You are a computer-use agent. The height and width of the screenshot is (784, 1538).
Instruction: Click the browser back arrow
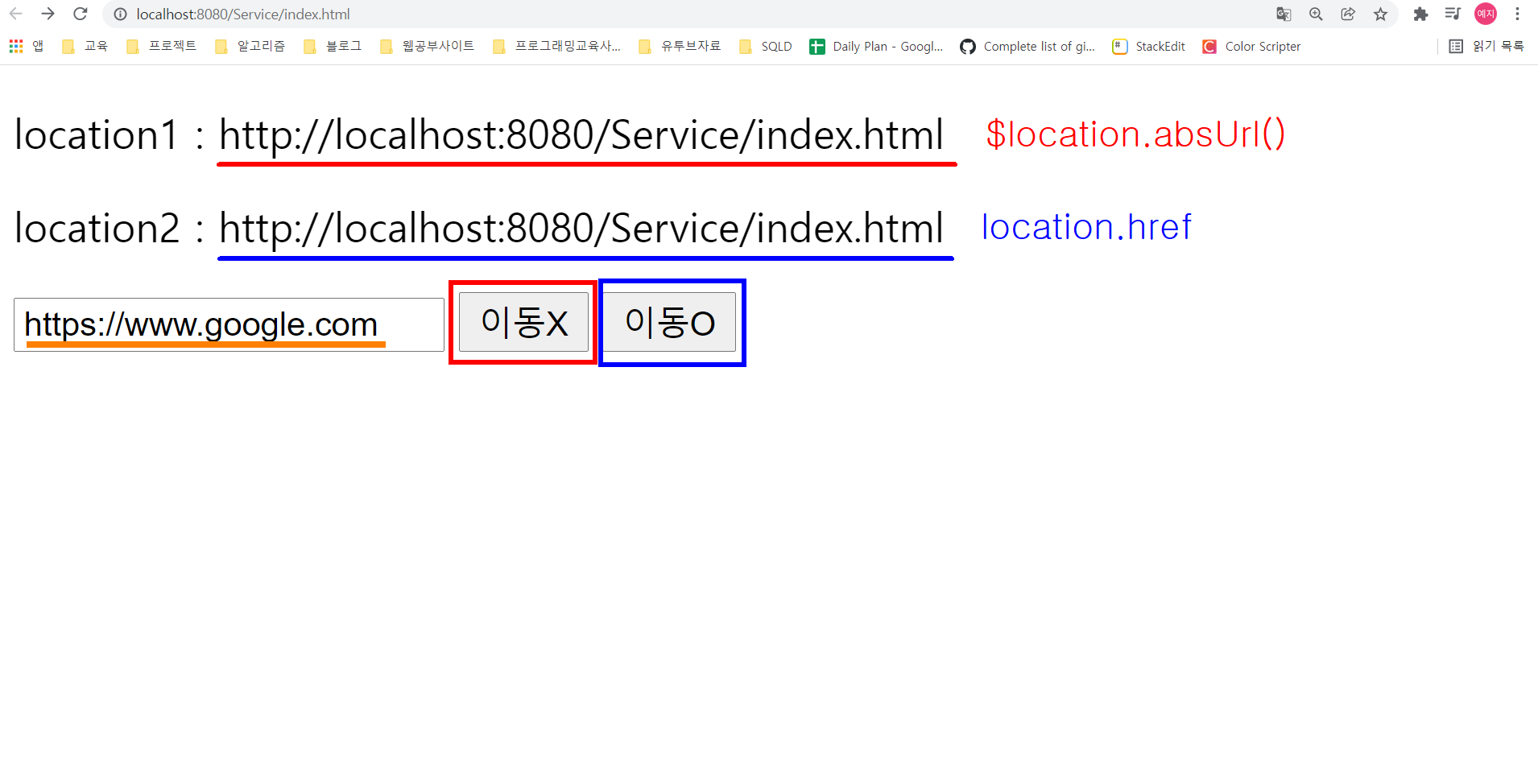pyautogui.click(x=15, y=14)
